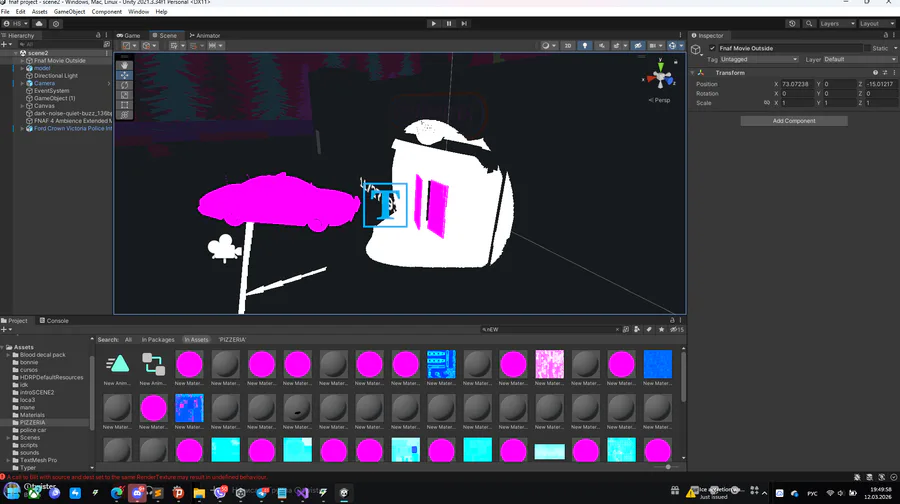The height and width of the screenshot is (504, 900).
Task: Expand the model object in Hierarchy
Action: 22,68
